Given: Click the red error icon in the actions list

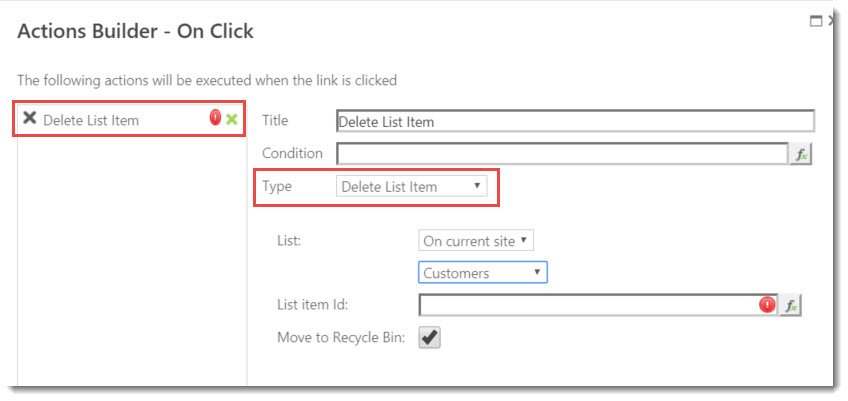Looking at the screenshot, I should pyautogui.click(x=215, y=117).
